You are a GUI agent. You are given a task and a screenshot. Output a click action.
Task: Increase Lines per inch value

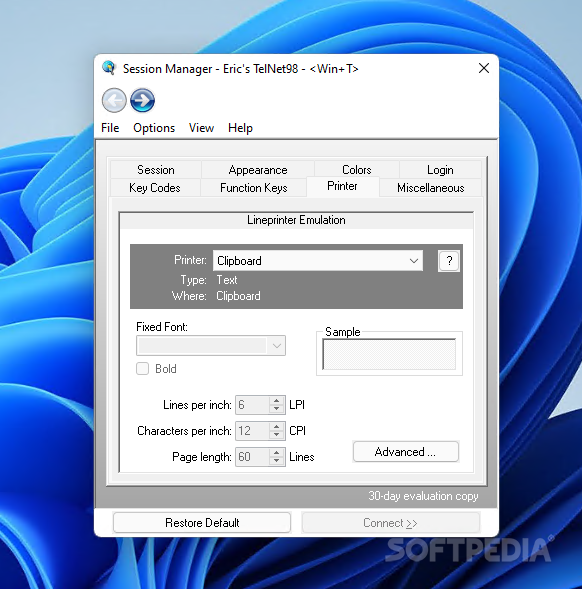(277, 401)
